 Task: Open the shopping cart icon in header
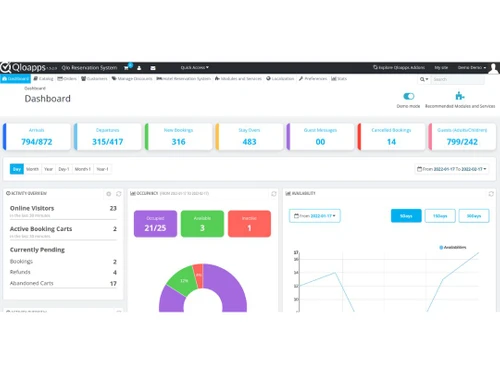pyautogui.click(x=127, y=68)
